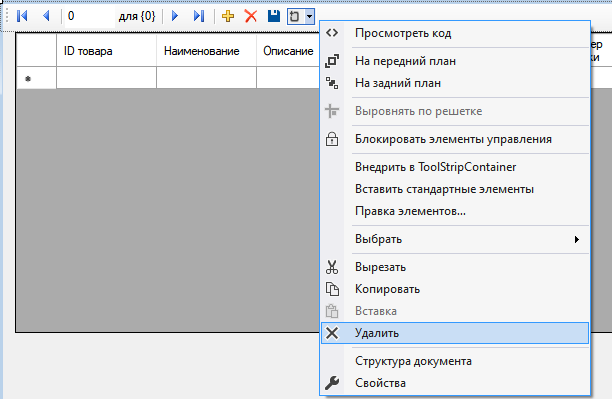
Task: Click empty cell under 'Описание'
Action: pos(288,78)
